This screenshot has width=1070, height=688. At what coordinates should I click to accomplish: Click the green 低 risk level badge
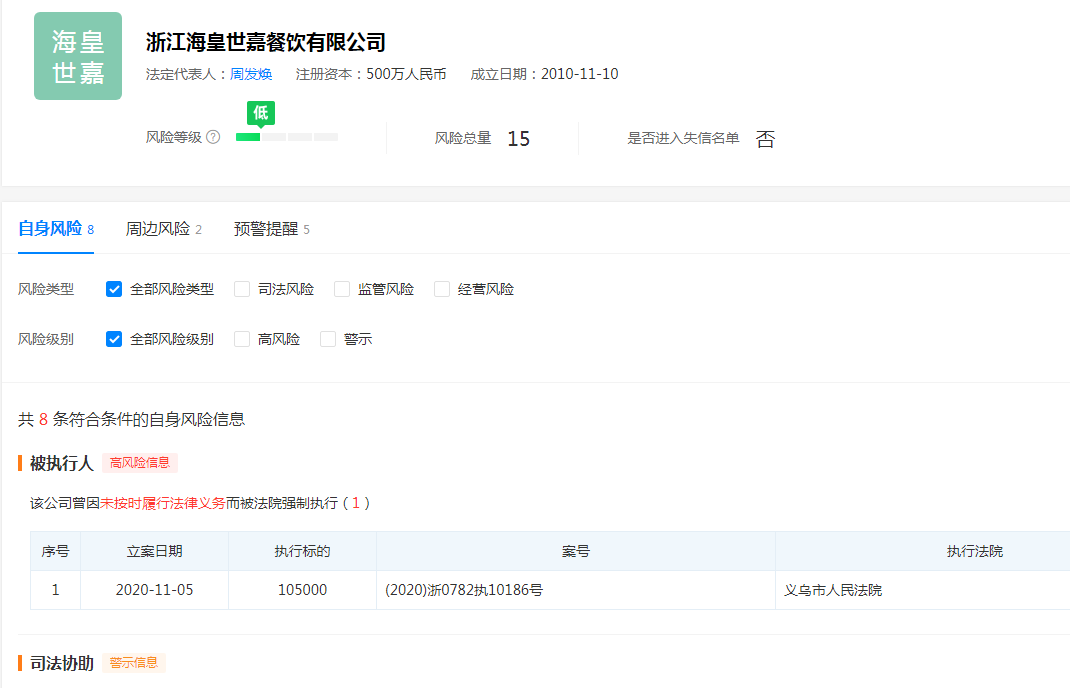pyautogui.click(x=260, y=113)
